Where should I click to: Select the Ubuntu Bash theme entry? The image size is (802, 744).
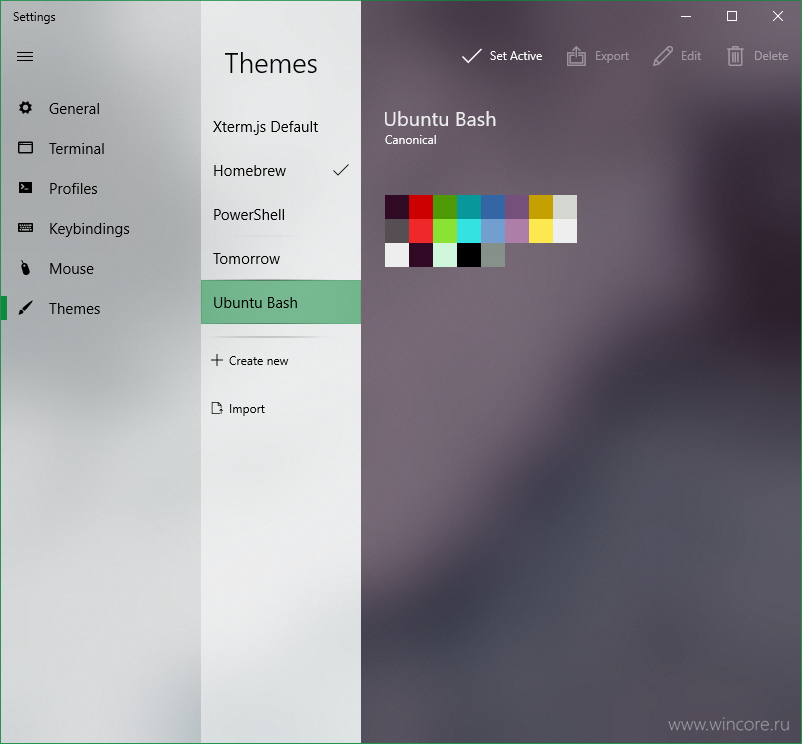pos(281,302)
